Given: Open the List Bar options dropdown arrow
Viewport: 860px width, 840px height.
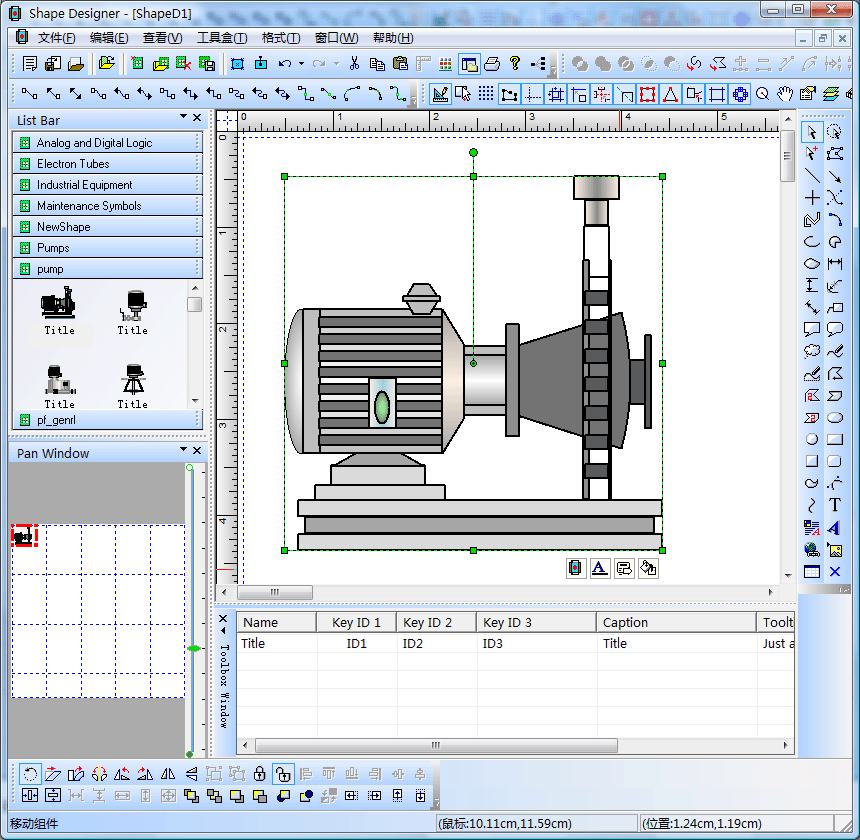Looking at the screenshot, I should click(184, 118).
